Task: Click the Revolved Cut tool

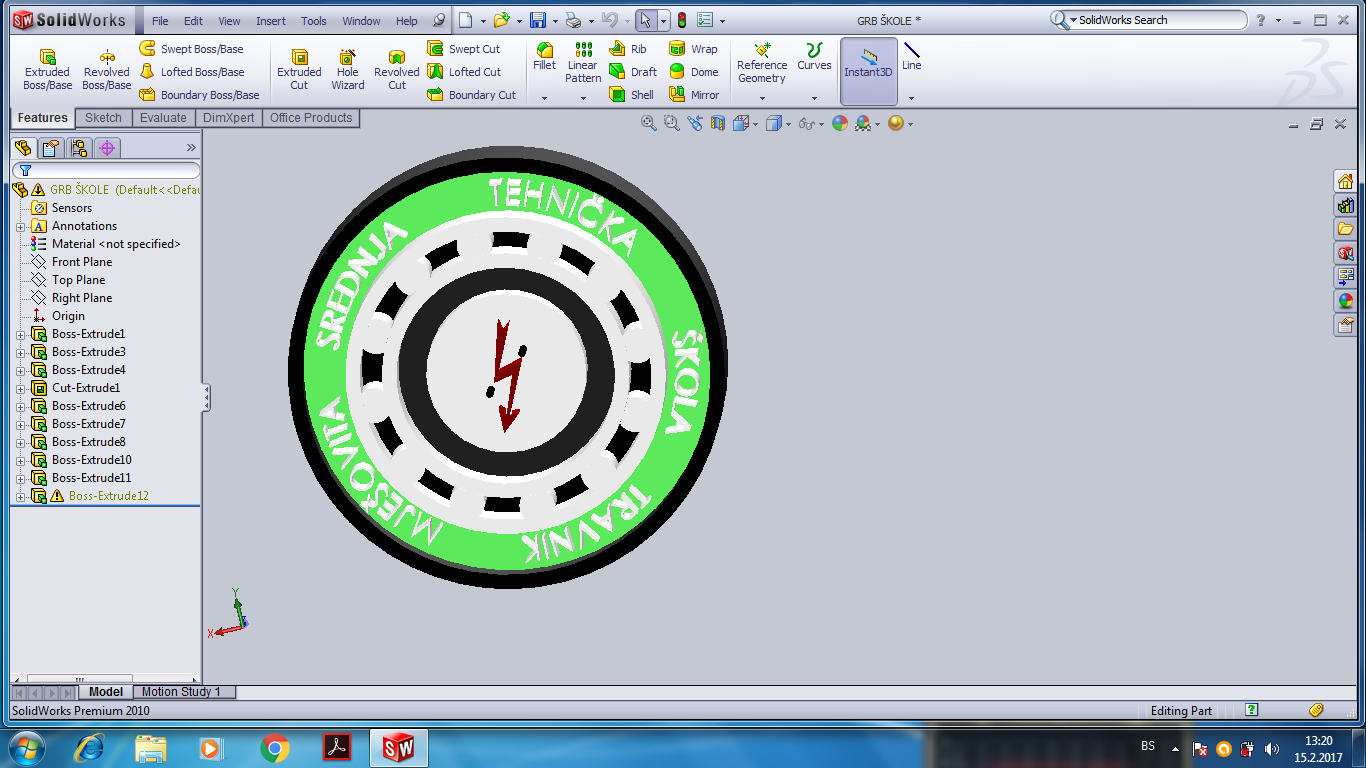Action: click(x=396, y=68)
